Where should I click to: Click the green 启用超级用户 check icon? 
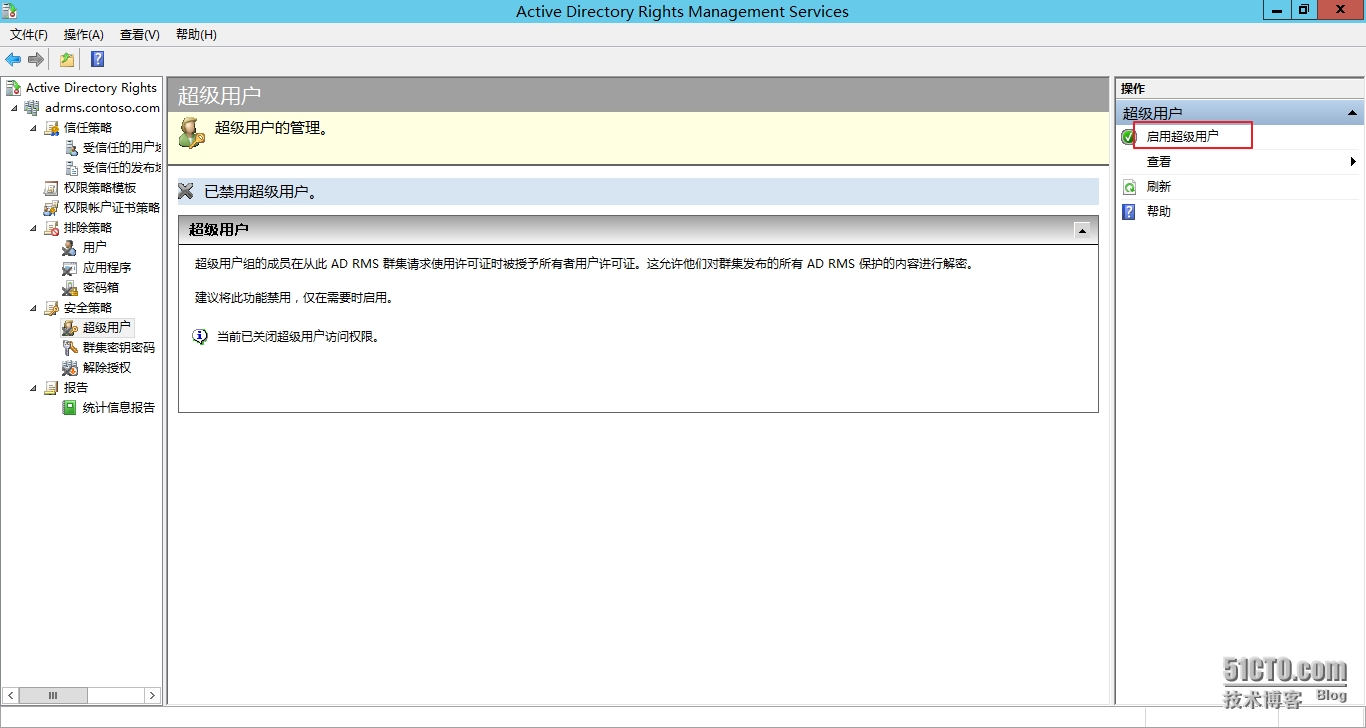1129,137
